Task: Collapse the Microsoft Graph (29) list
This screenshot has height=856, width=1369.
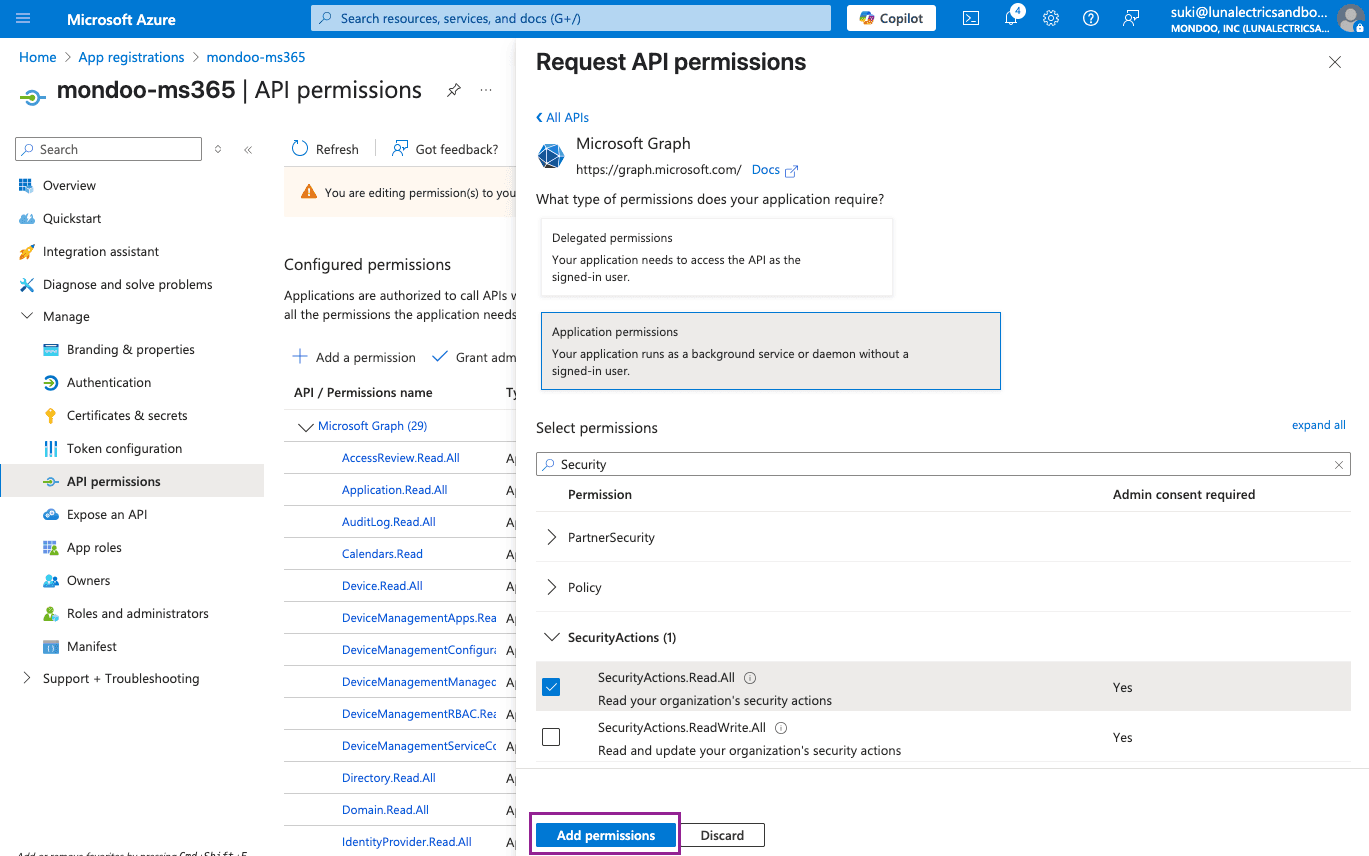Action: click(x=306, y=425)
